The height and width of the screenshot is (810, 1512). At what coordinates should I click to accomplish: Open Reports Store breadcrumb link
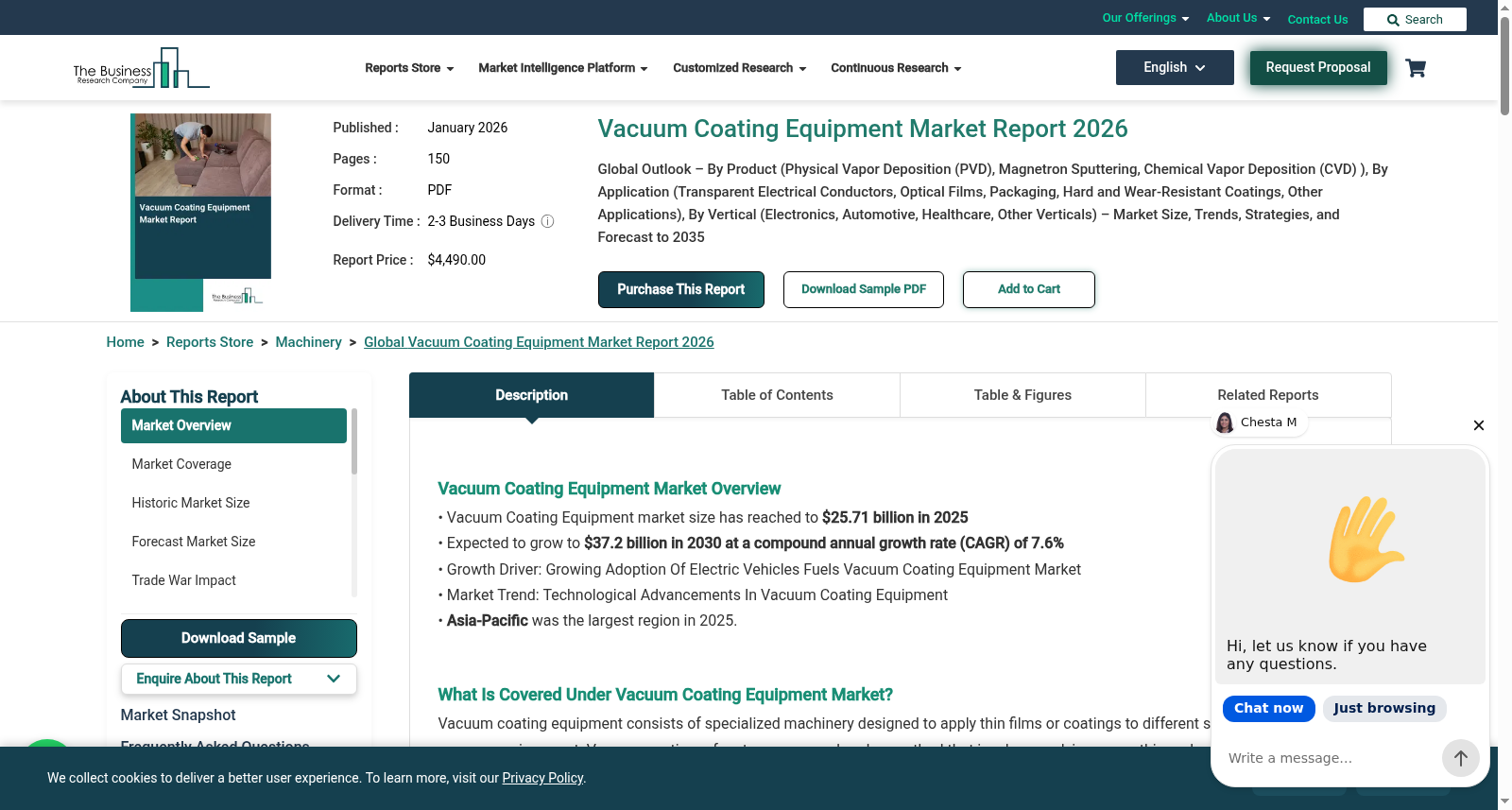(x=210, y=342)
